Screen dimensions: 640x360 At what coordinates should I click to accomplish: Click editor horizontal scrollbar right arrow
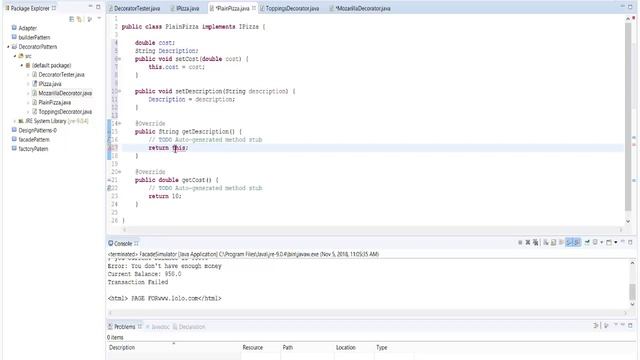pyautogui.click(x=621, y=230)
